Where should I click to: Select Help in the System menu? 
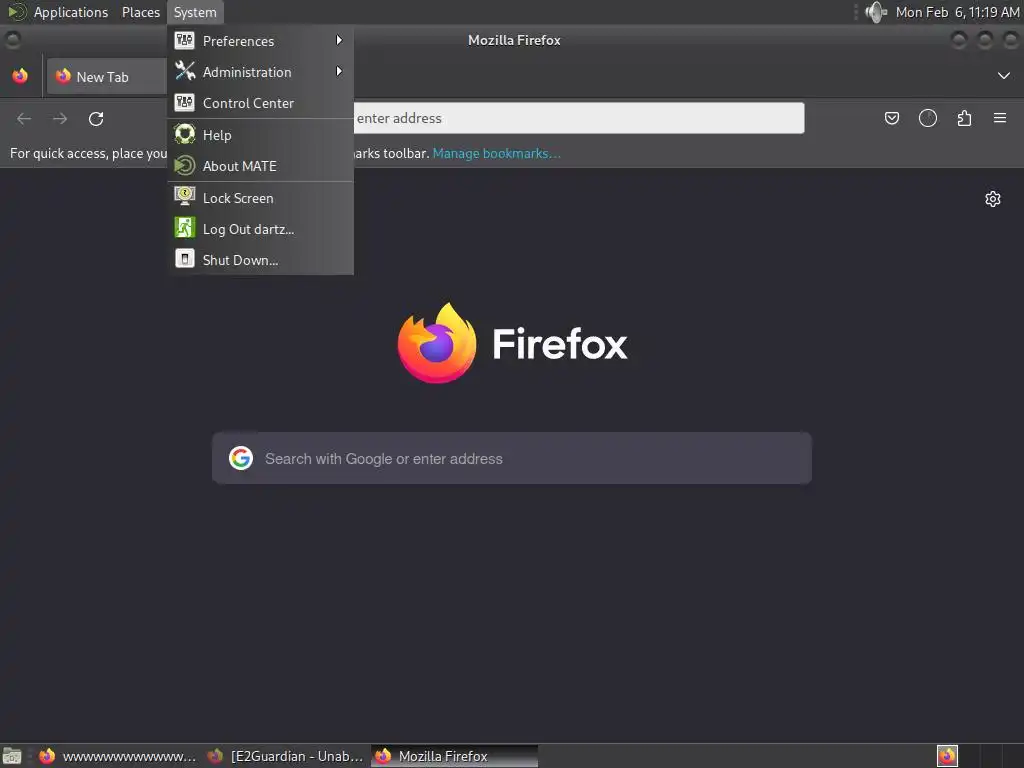pyautogui.click(x=261, y=135)
